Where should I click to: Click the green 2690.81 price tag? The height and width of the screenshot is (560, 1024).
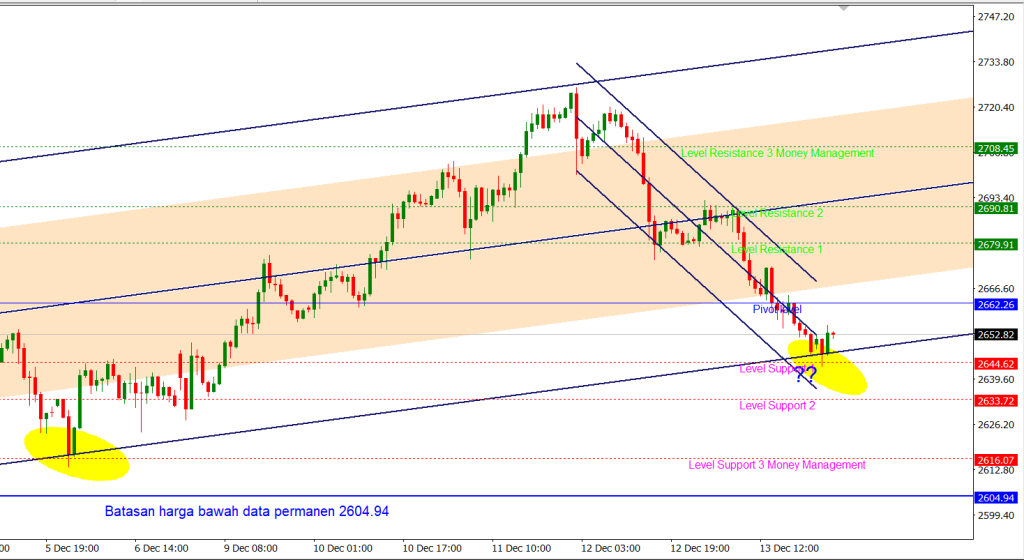click(996, 208)
